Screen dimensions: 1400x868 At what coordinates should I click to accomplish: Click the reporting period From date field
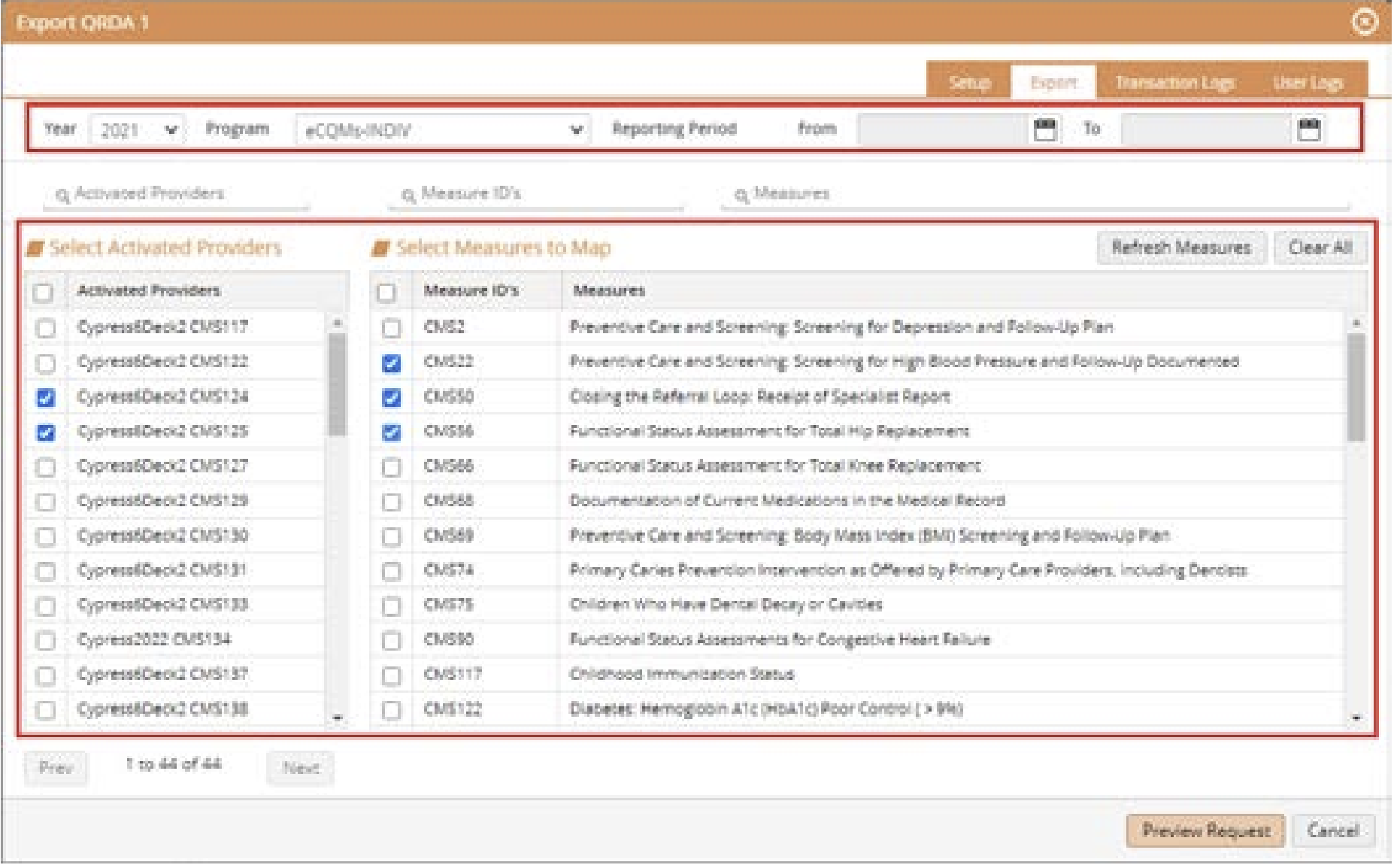pos(941,129)
